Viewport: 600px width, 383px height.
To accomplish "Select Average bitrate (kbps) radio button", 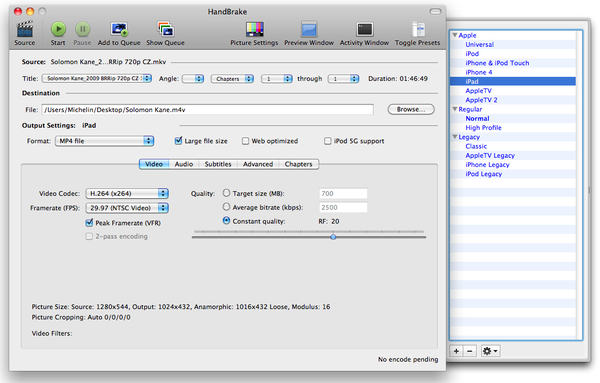I will pos(226,207).
